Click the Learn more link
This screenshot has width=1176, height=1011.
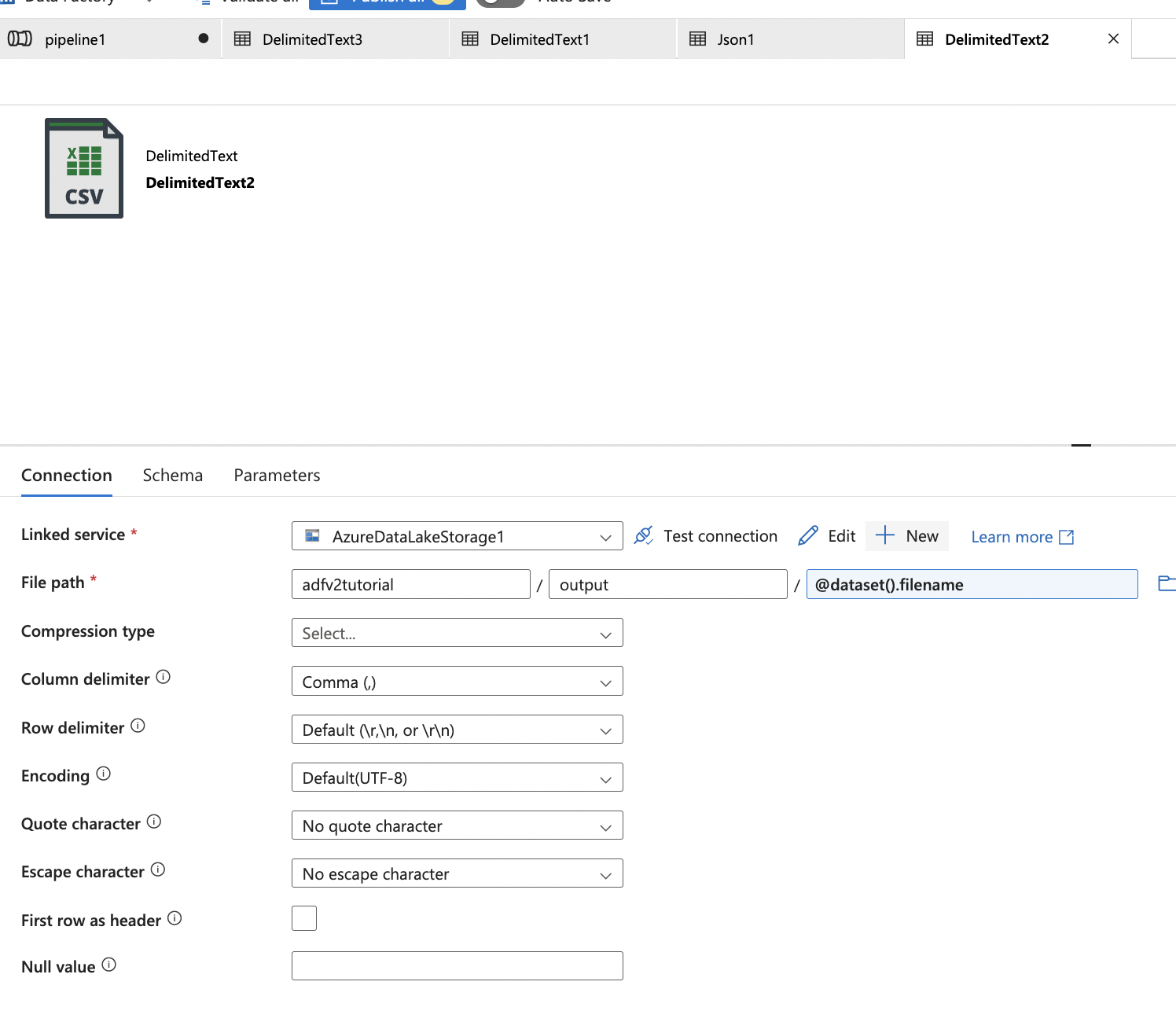point(1013,536)
